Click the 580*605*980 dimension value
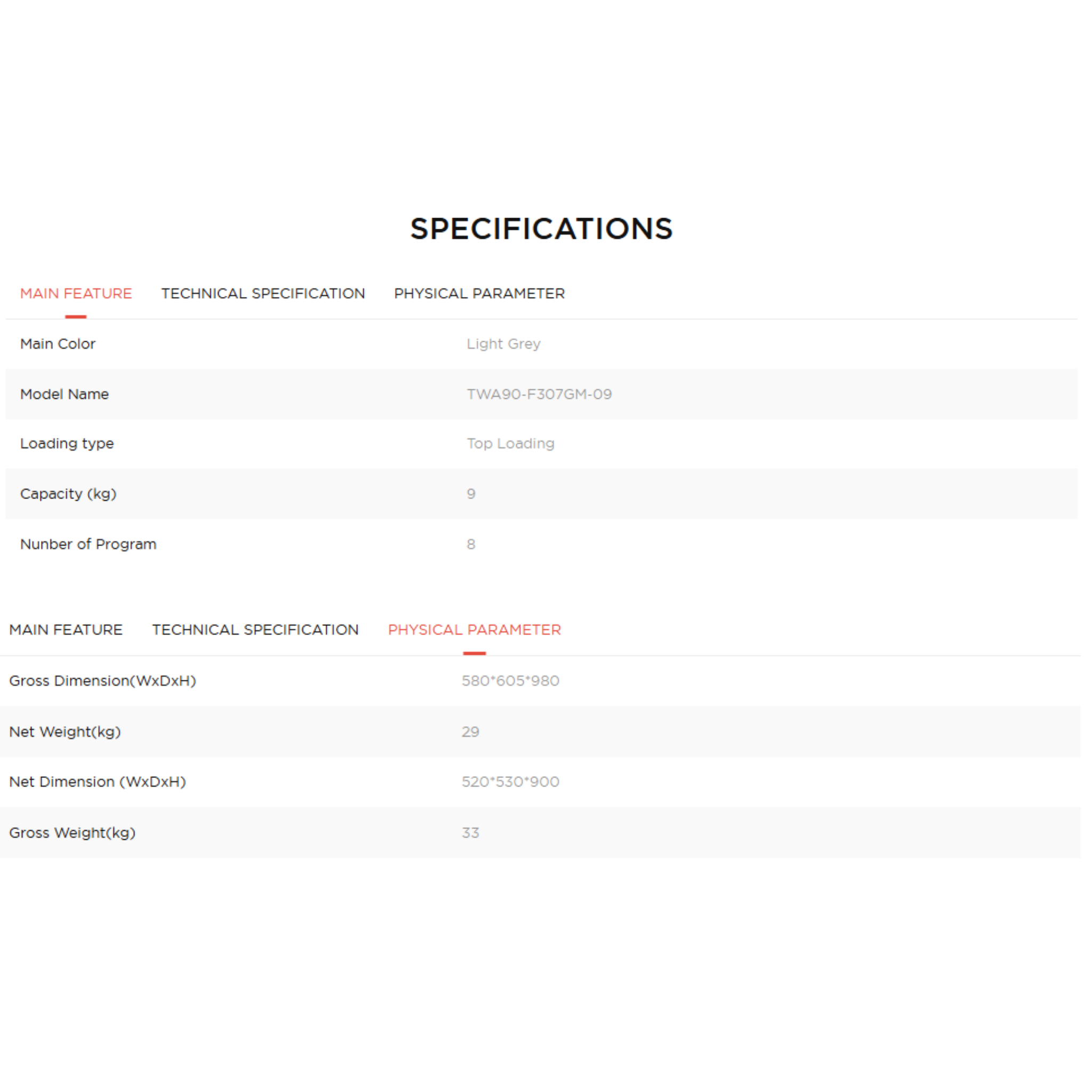Viewport: 1092px width, 1092px height. pos(510,680)
